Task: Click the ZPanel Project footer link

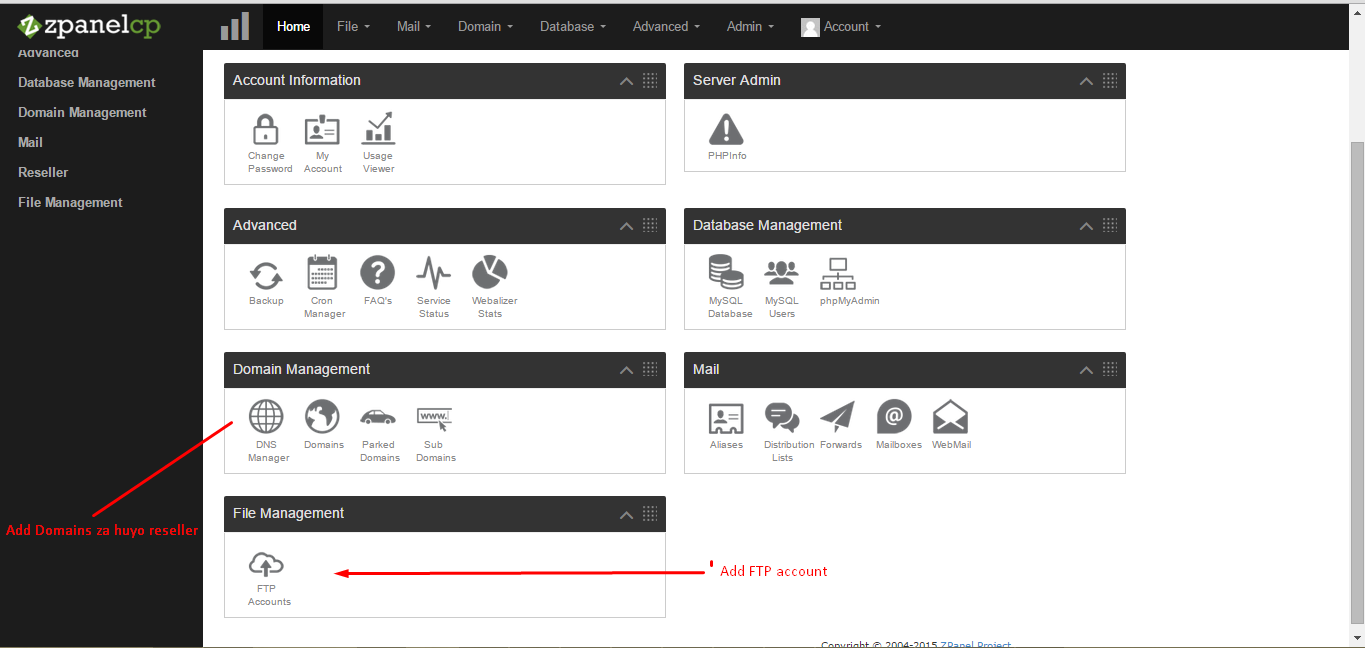Action: click(976, 645)
